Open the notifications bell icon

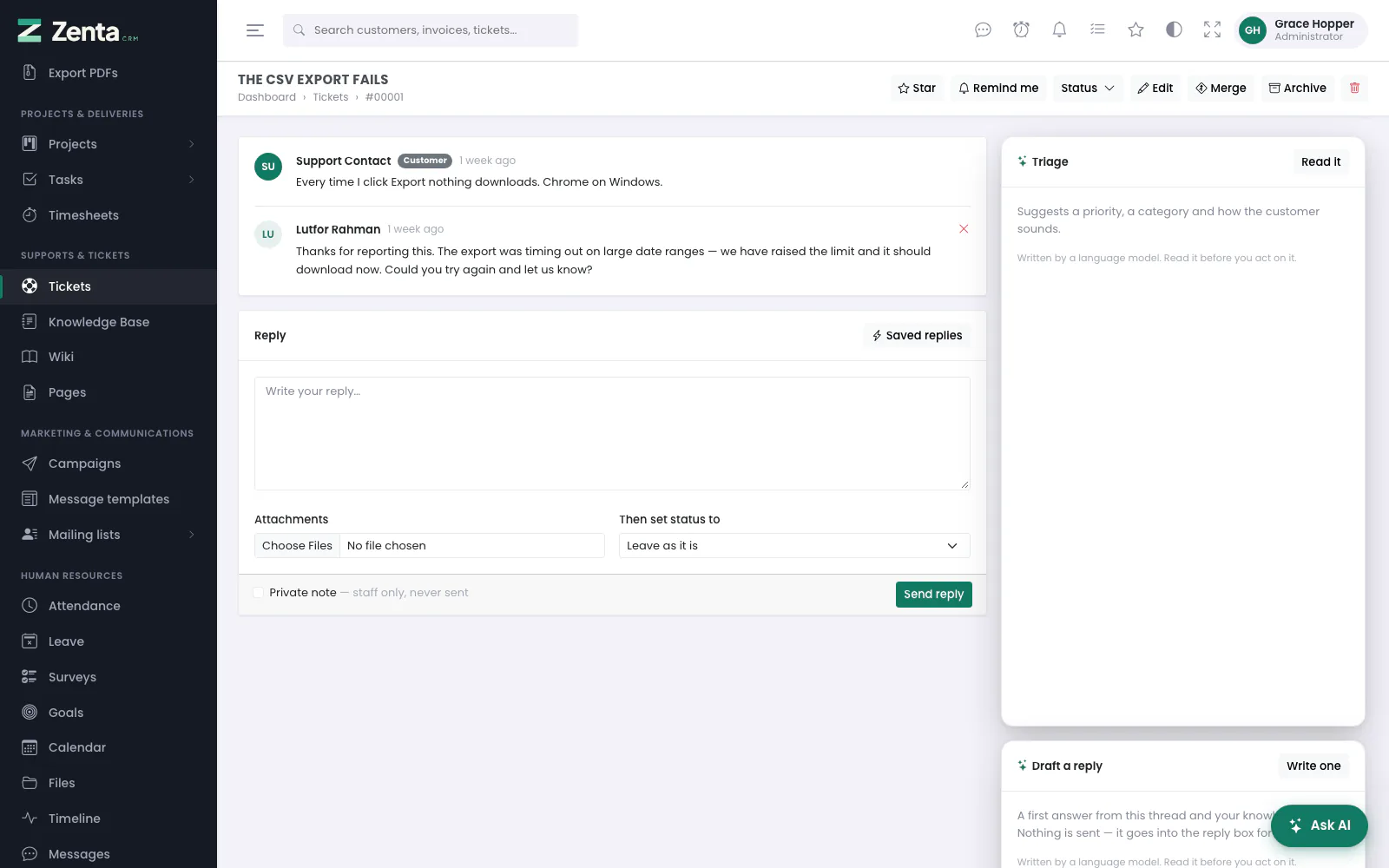[1059, 30]
